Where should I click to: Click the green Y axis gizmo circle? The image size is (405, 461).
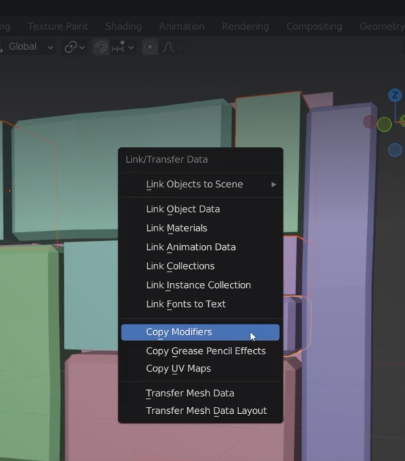pyautogui.click(x=384, y=124)
